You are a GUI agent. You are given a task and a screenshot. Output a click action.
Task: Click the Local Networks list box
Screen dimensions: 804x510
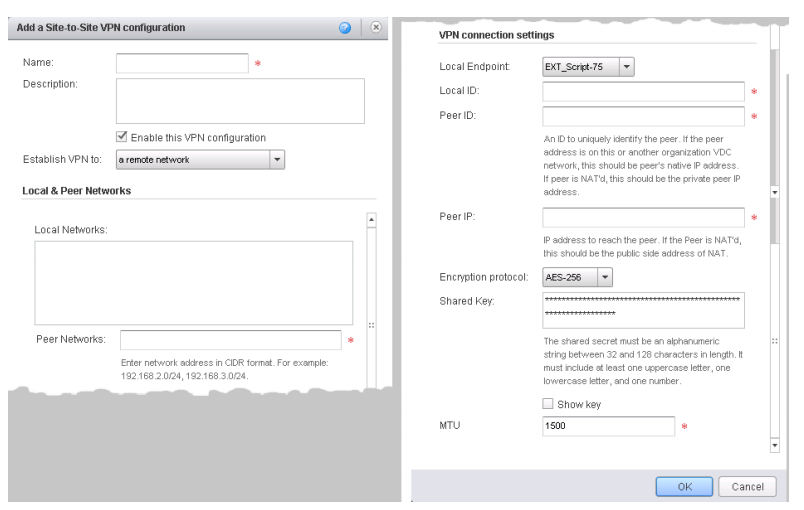pos(193,283)
